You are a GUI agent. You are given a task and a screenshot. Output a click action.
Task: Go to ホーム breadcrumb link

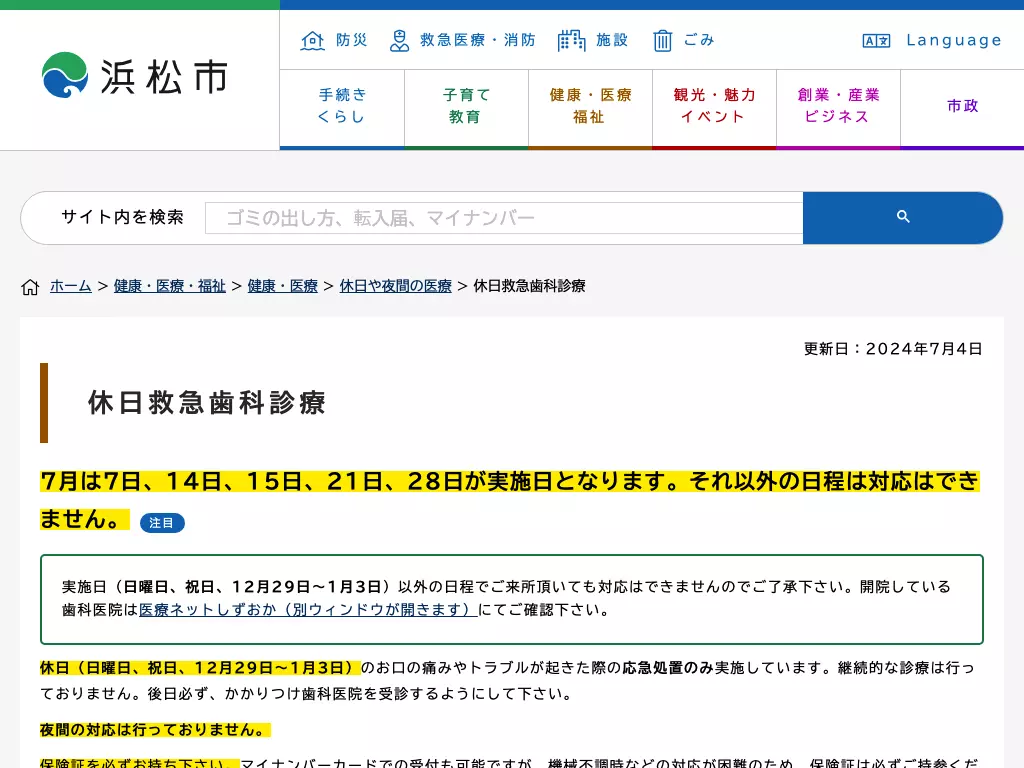coord(71,286)
